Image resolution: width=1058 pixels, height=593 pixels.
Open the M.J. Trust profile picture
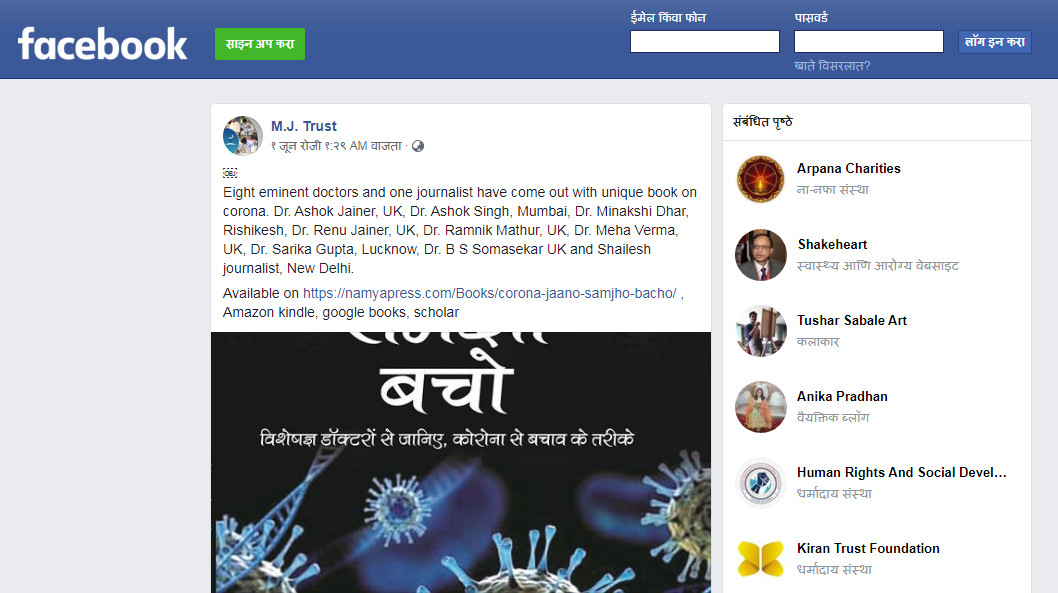click(x=243, y=136)
